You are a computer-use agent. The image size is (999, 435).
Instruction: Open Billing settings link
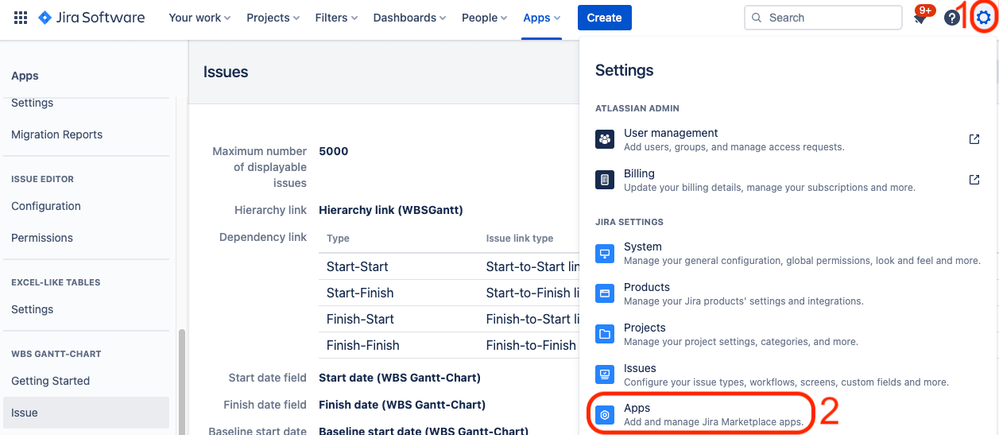[x=787, y=180]
